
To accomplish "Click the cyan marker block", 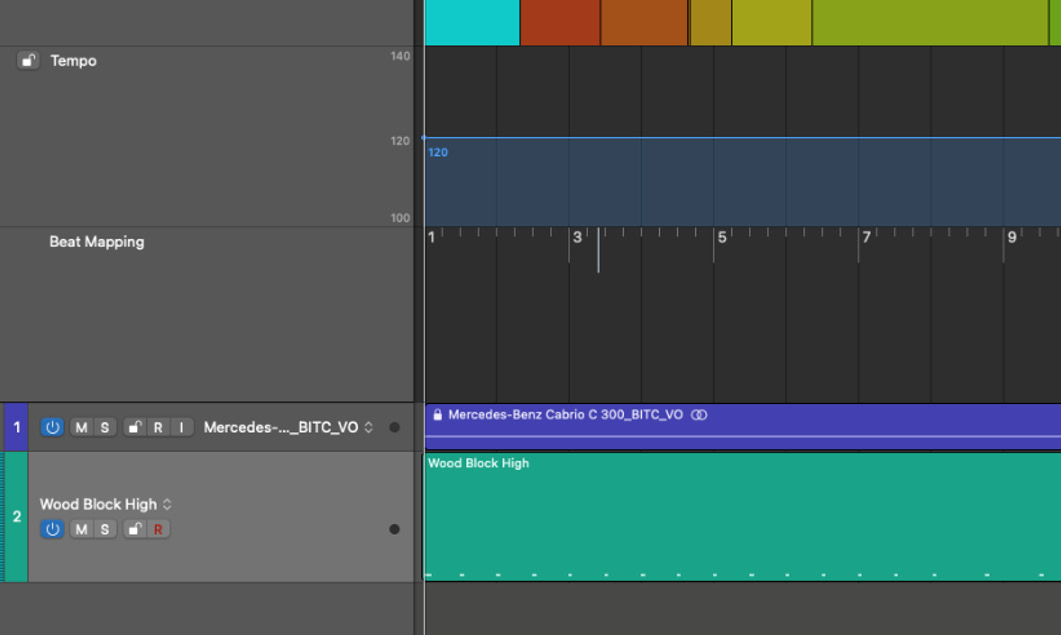I will 472,22.
